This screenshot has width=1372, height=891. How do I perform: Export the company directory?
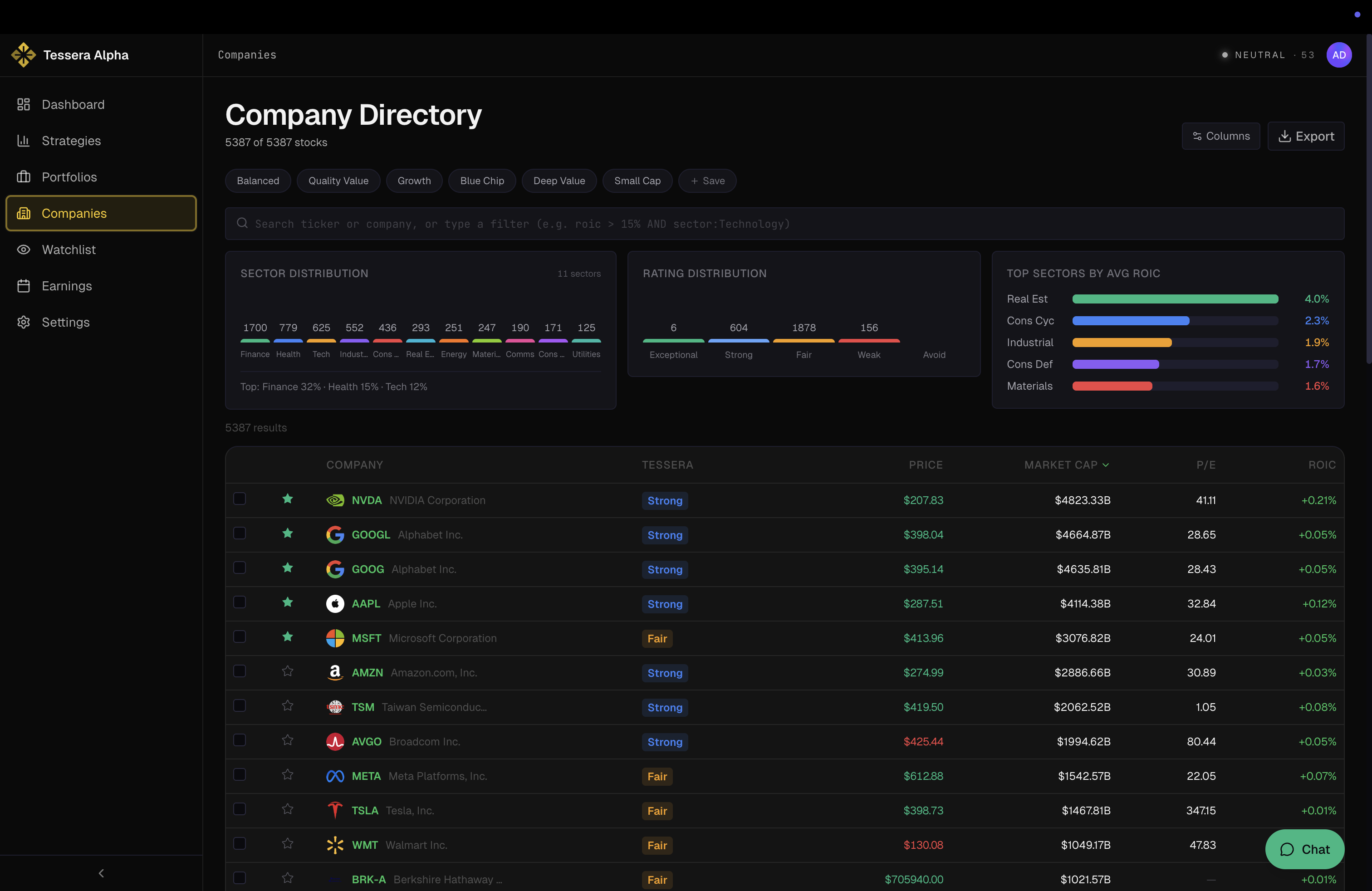tap(1306, 136)
